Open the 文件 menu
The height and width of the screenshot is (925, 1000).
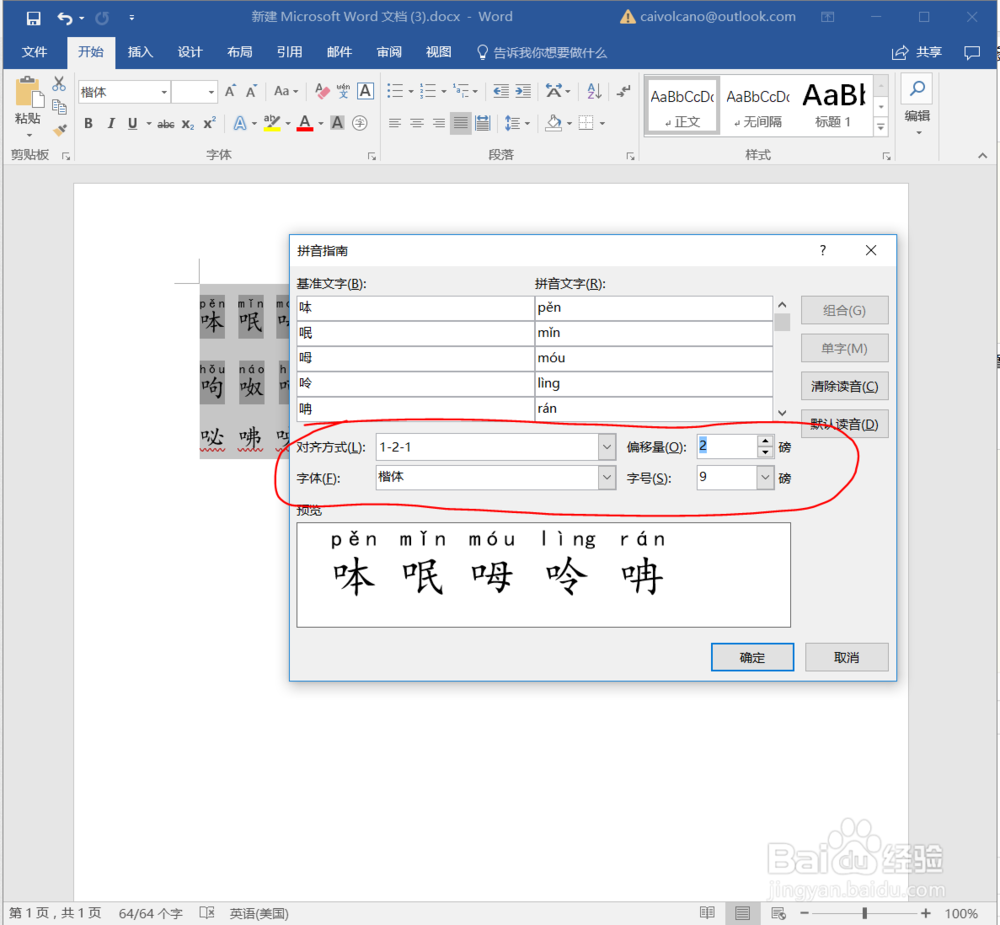pos(34,52)
